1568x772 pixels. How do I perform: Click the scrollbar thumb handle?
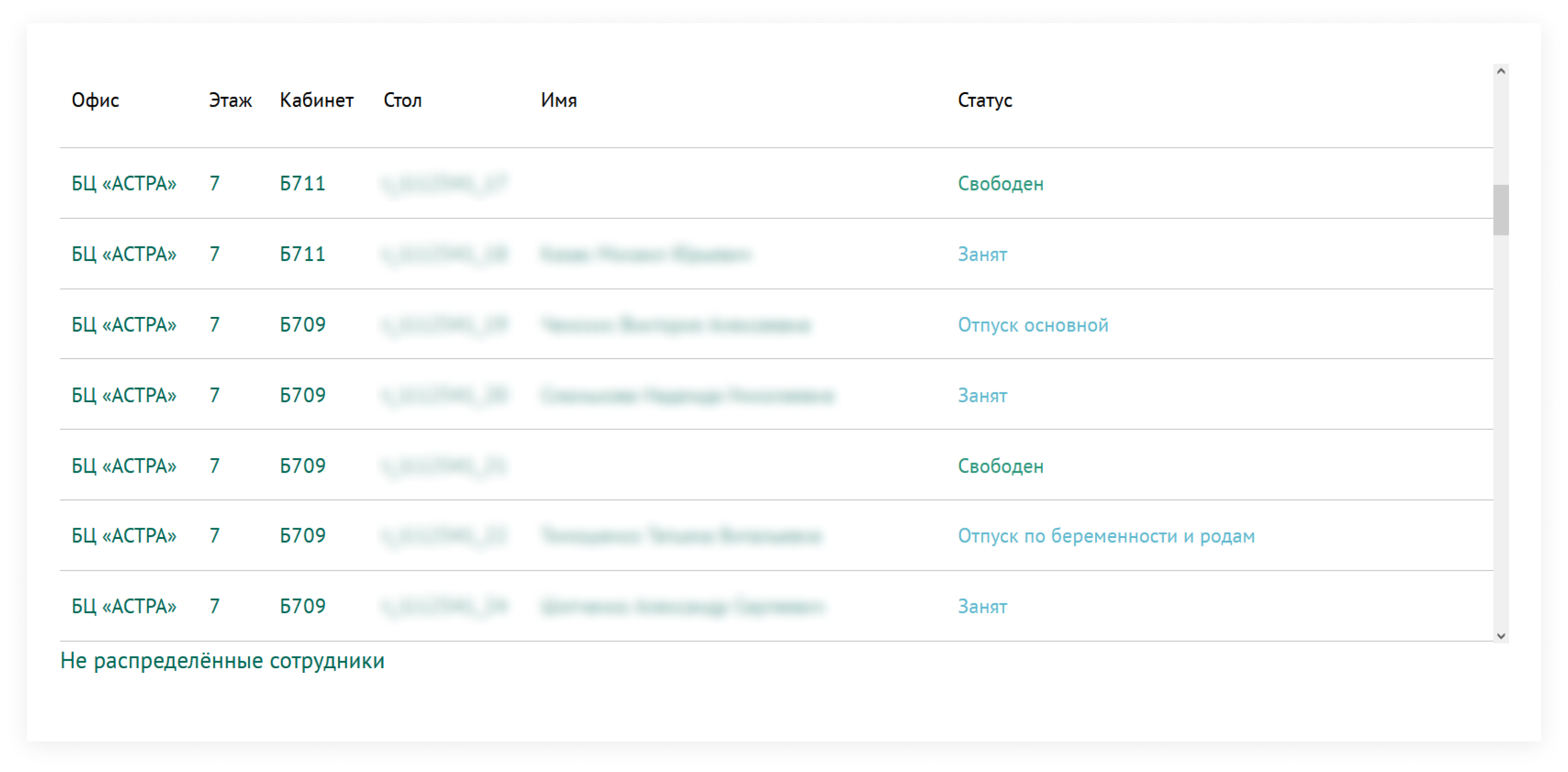coord(1500,210)
